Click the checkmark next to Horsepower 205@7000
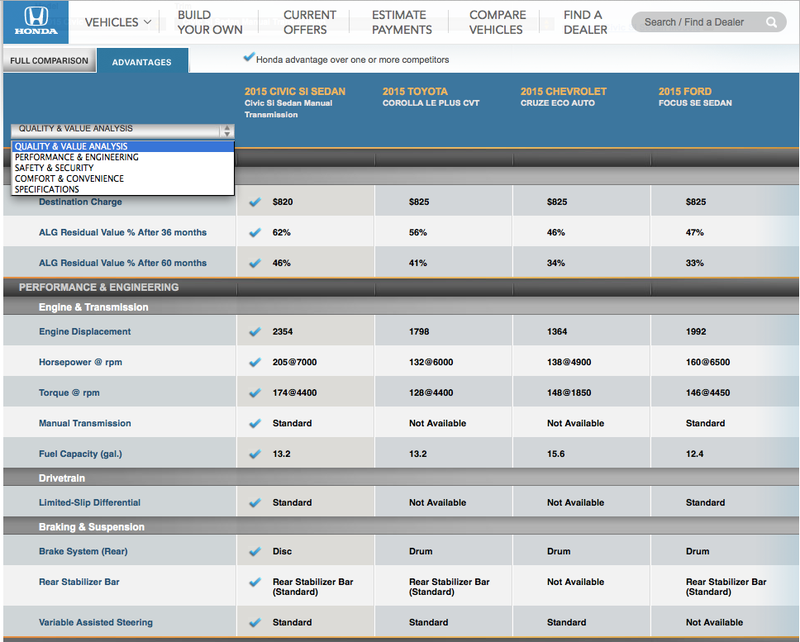The image size is (800, 642). point(255,362)
